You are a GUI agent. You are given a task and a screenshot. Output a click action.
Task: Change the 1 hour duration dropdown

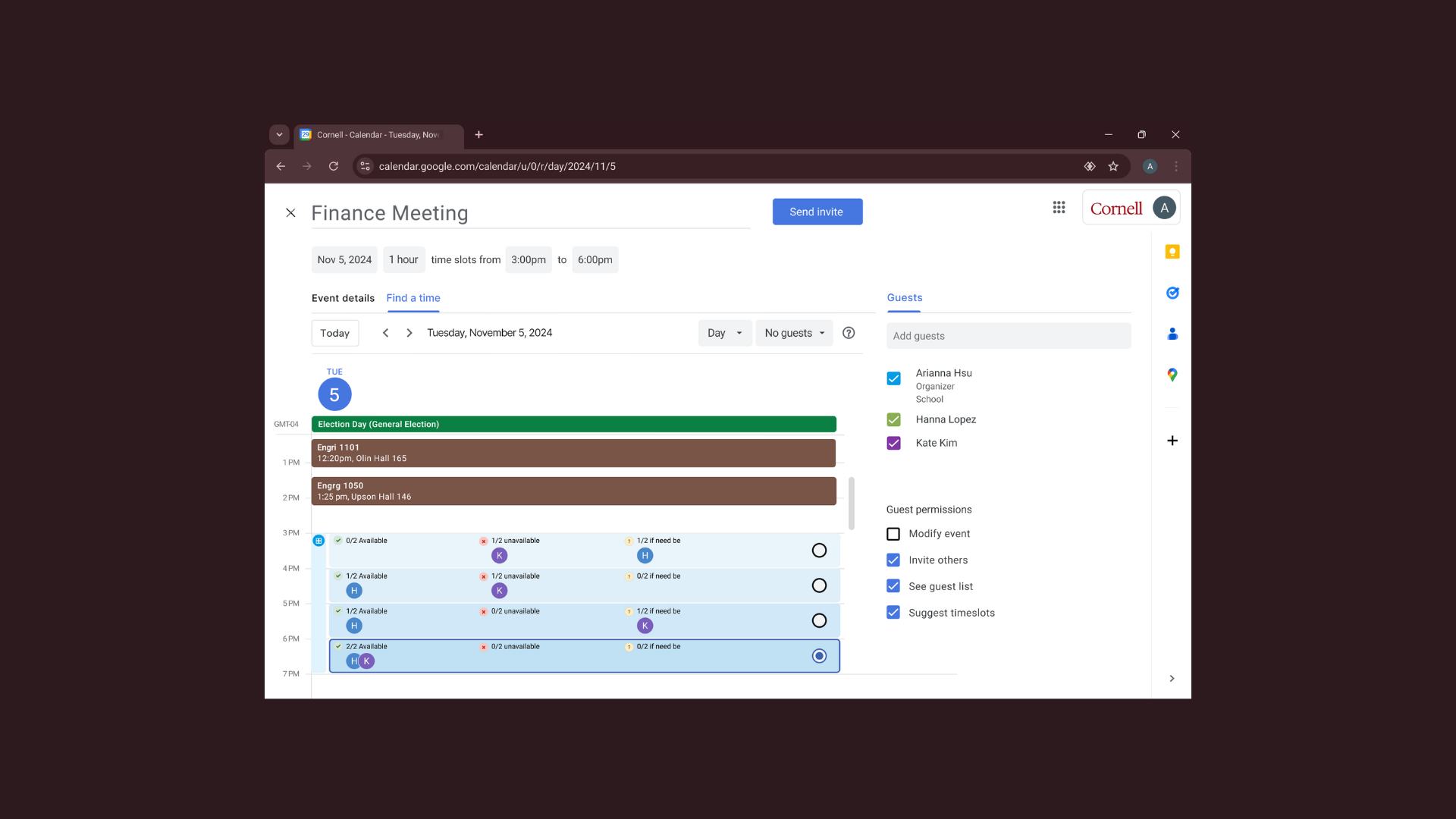pos(403,259)
